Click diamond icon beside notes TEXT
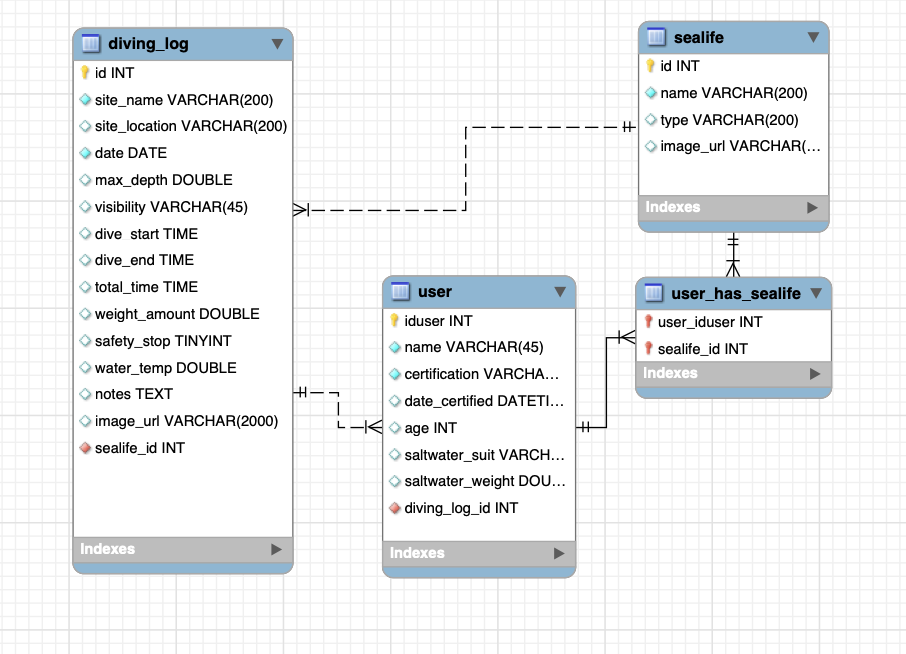The image size is (906, 654). [x=86, y=394]
